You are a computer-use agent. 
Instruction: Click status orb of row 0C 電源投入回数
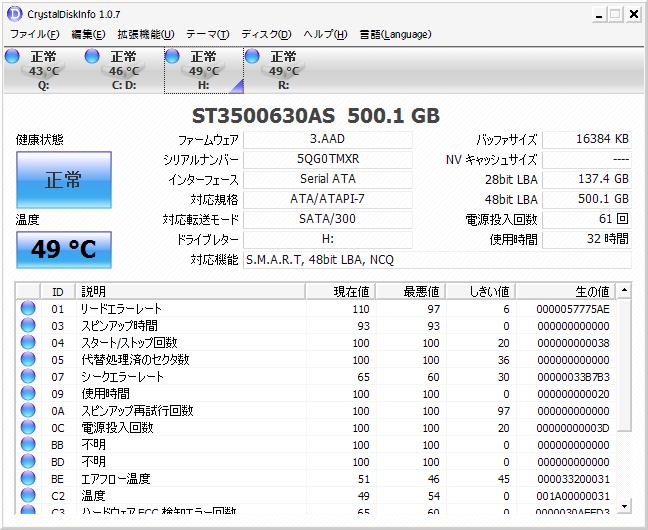[28, 427]
